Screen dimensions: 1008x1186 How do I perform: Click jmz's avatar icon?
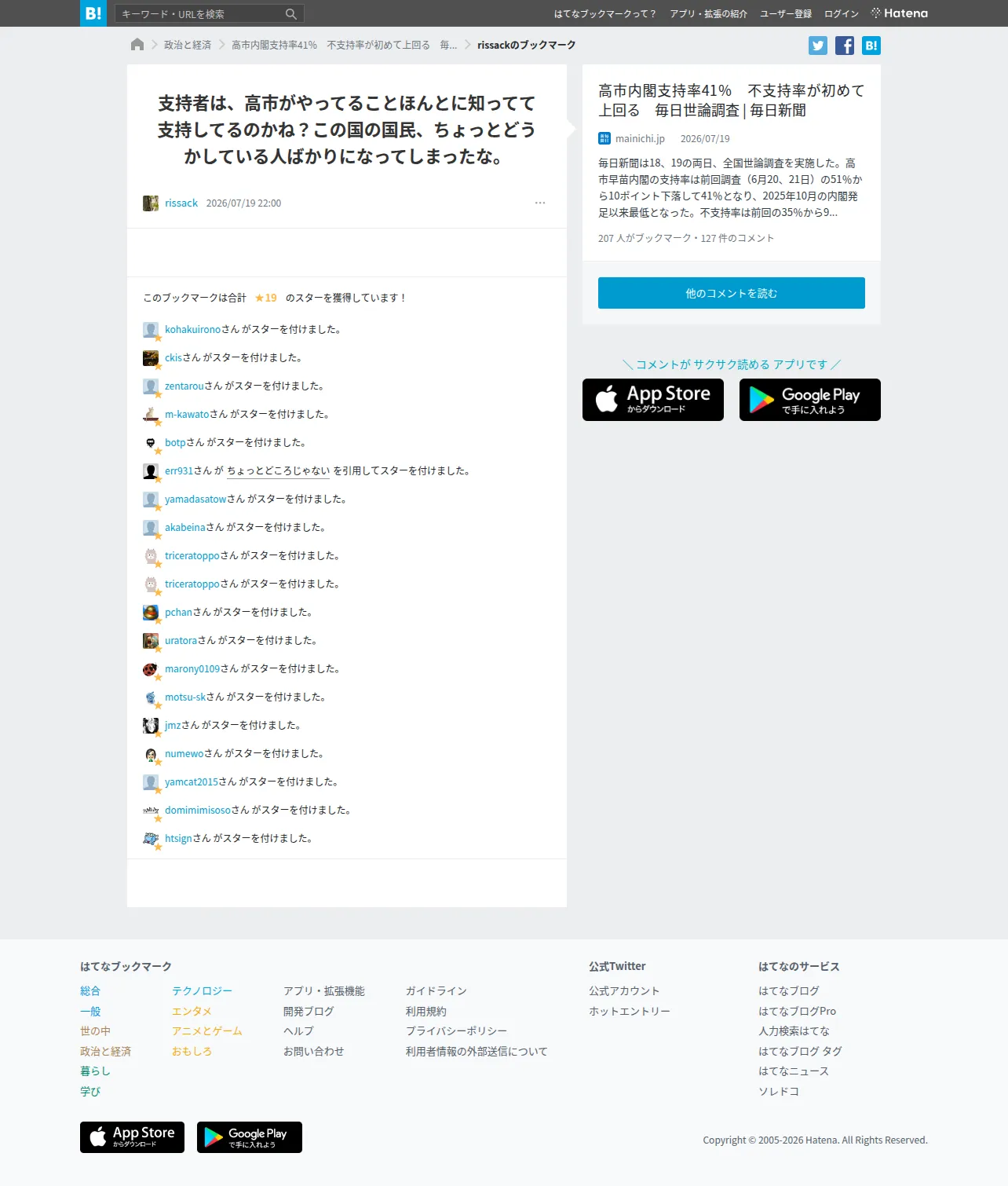click(x=151, y=726)
